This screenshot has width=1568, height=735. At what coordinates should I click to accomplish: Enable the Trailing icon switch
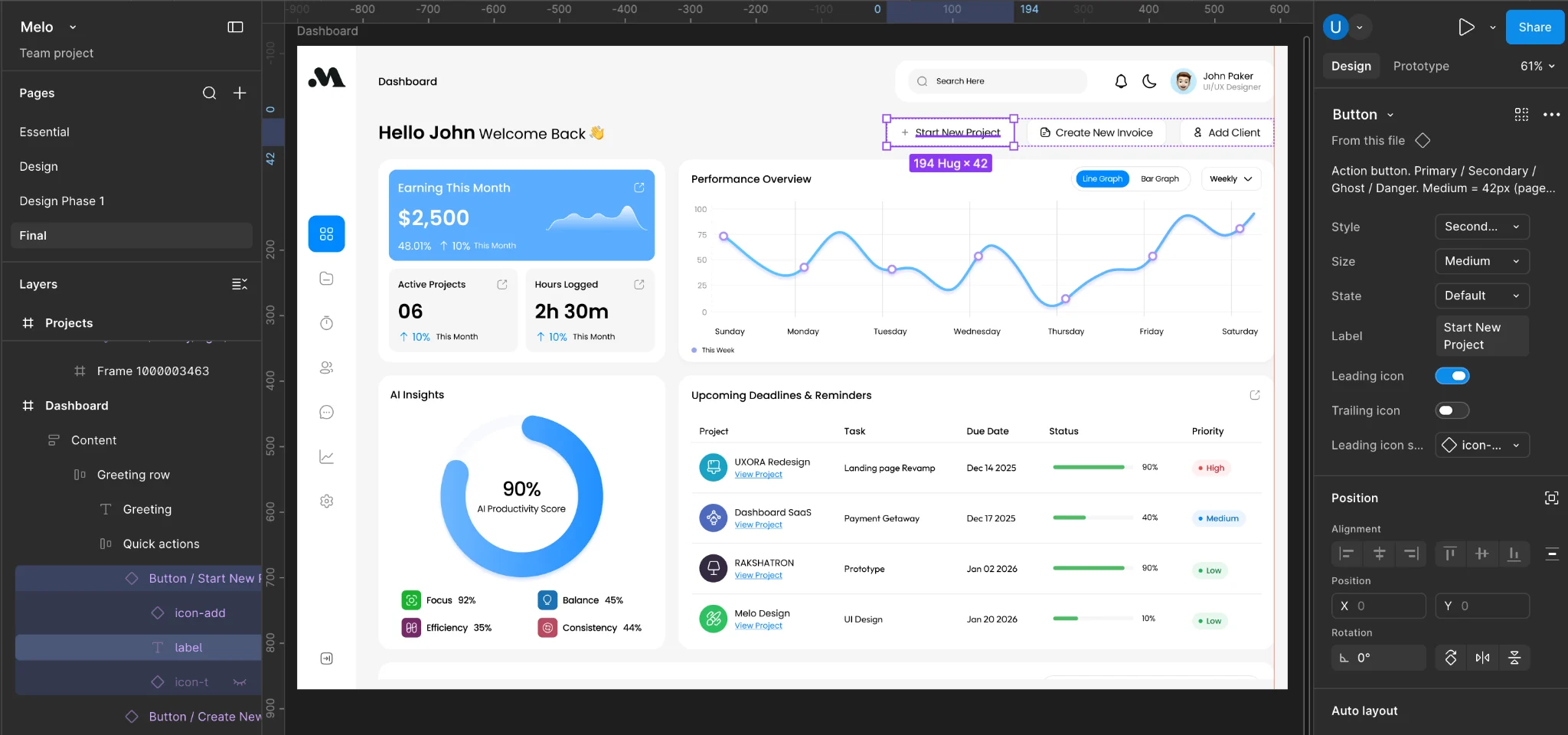point(1452,410)
